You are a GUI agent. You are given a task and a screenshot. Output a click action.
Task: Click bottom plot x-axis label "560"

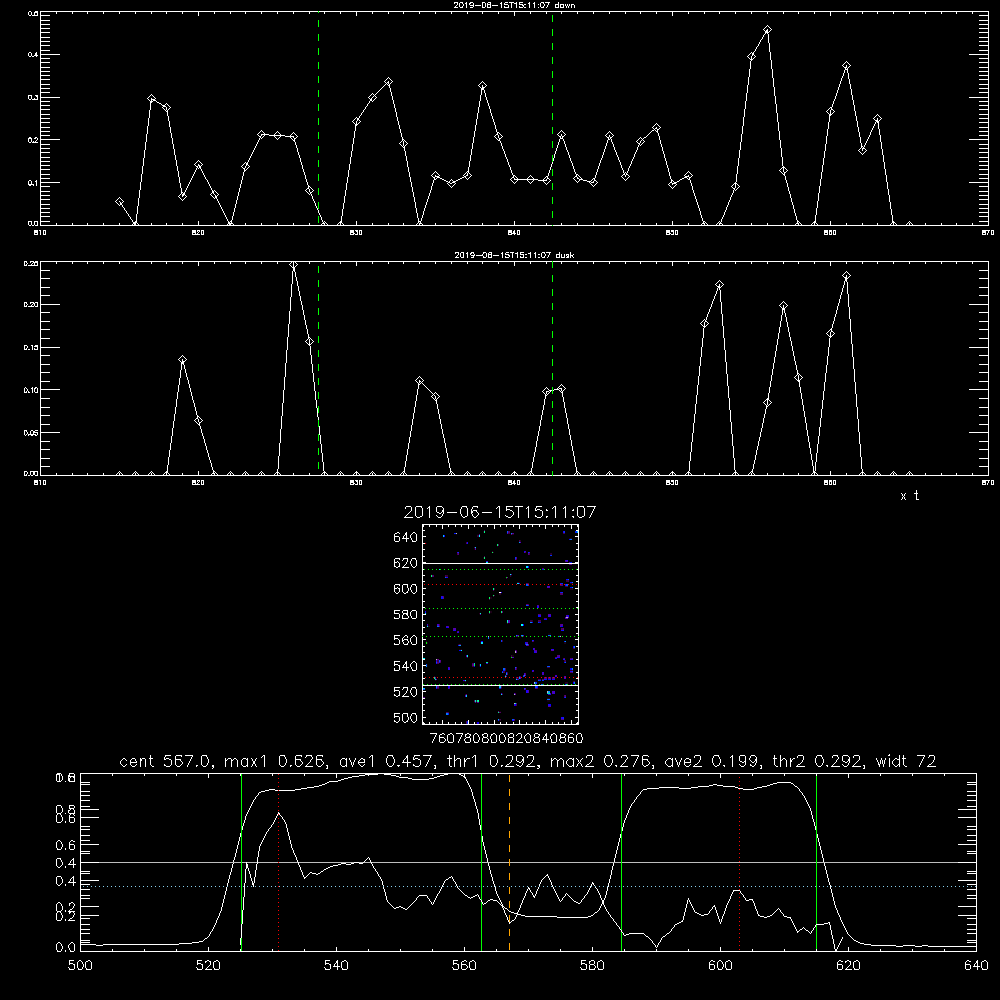point(464,966)
